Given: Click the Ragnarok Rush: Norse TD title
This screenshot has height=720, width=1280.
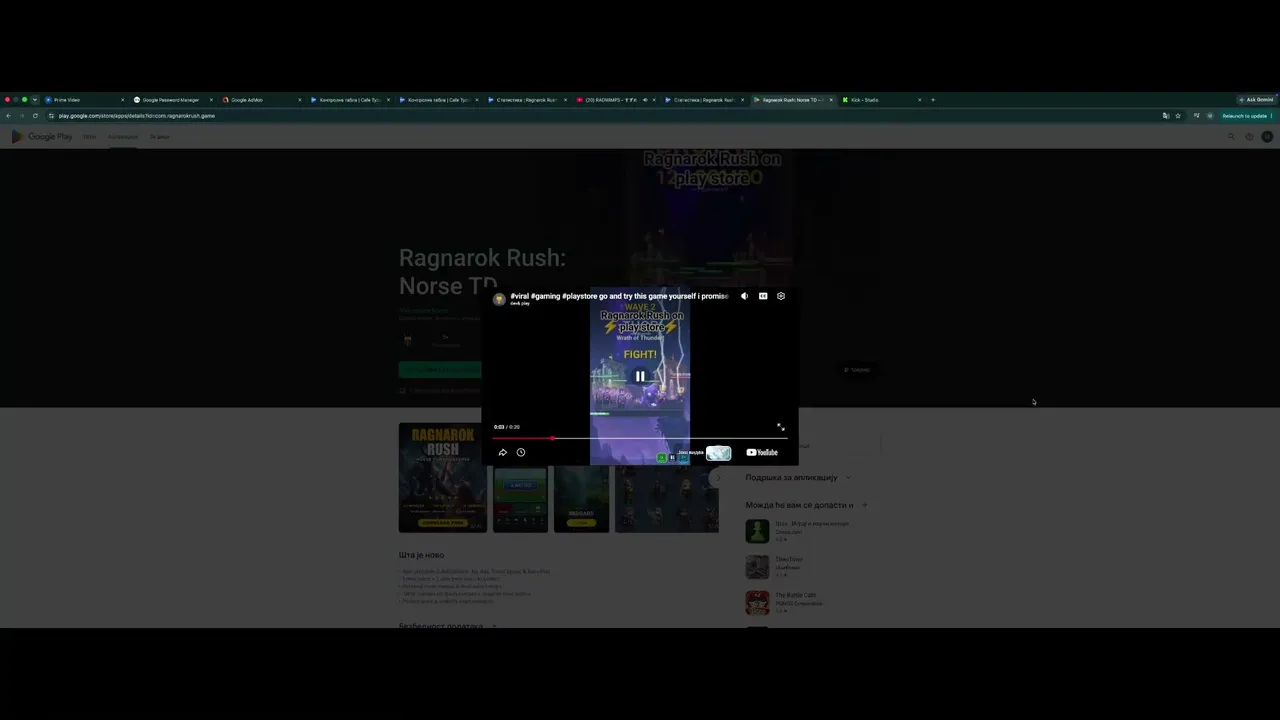Looking at the screenshot, I should click(482, 272).
